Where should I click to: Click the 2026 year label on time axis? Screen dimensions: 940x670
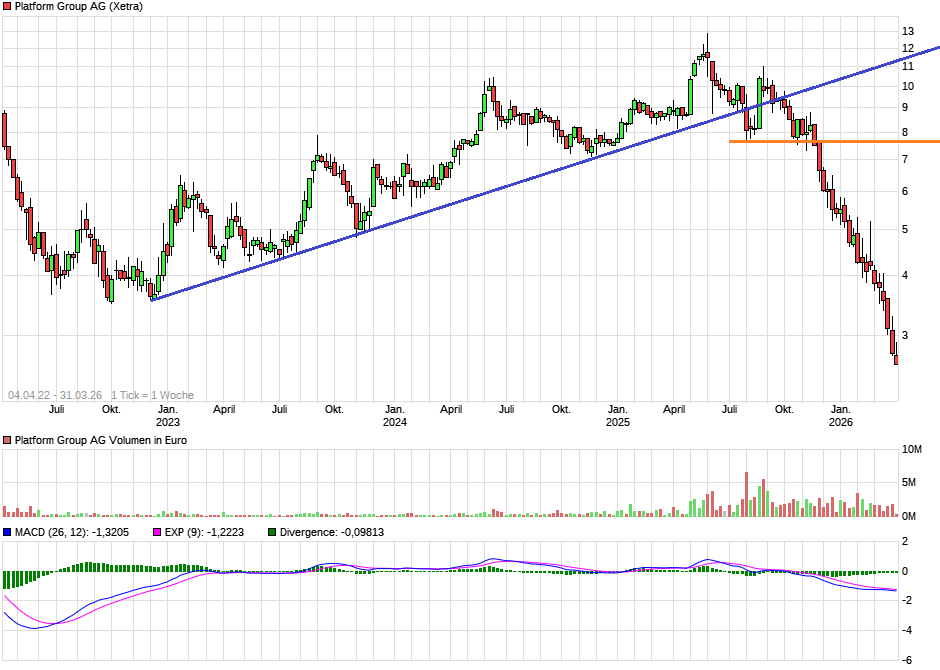[x=841, y=422]
